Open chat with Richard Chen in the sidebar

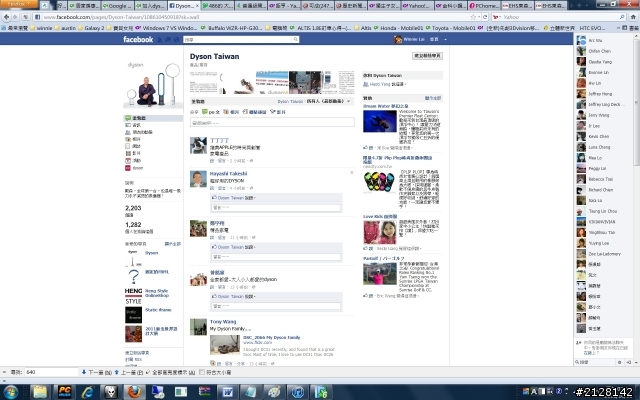600,190
